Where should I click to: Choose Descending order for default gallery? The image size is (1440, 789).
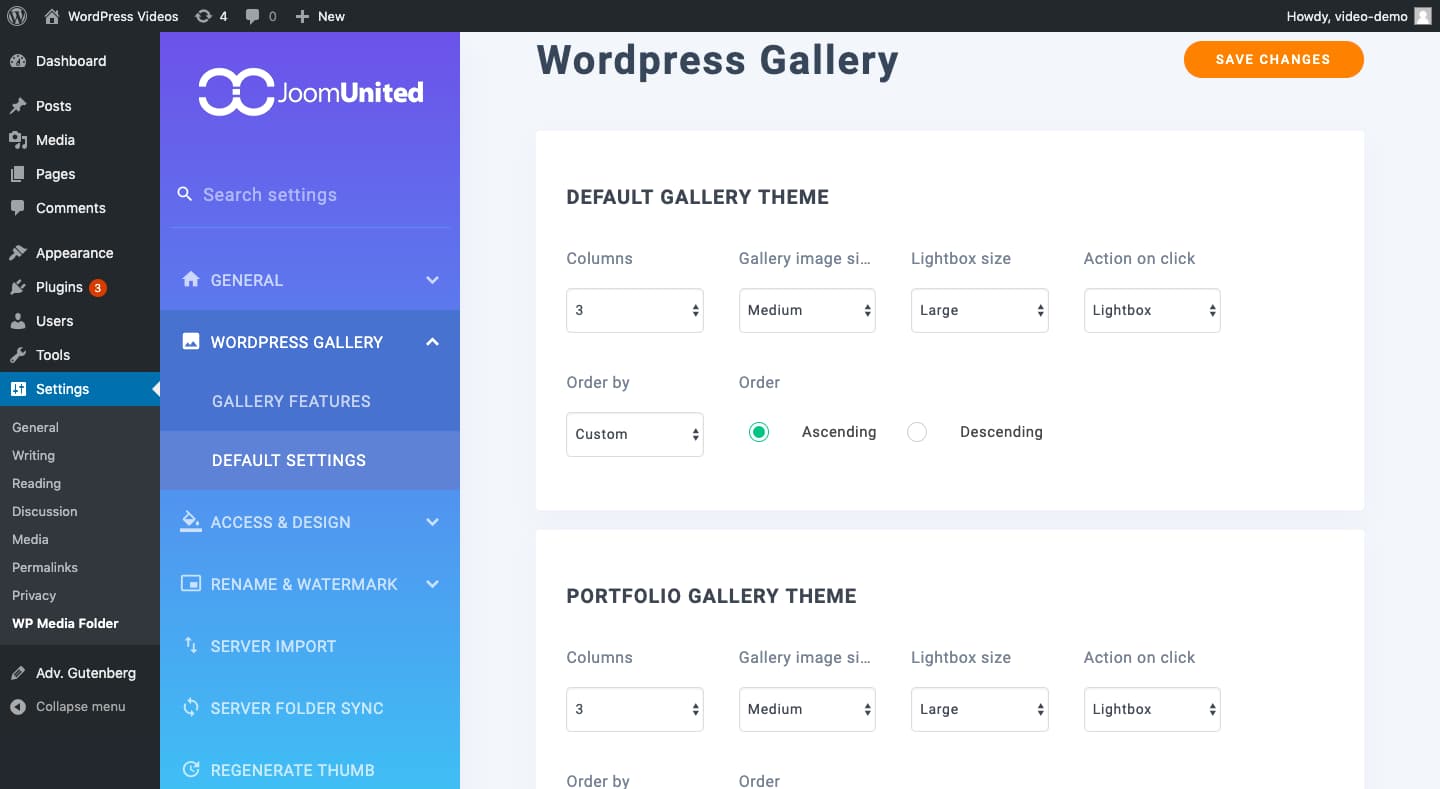917,431
